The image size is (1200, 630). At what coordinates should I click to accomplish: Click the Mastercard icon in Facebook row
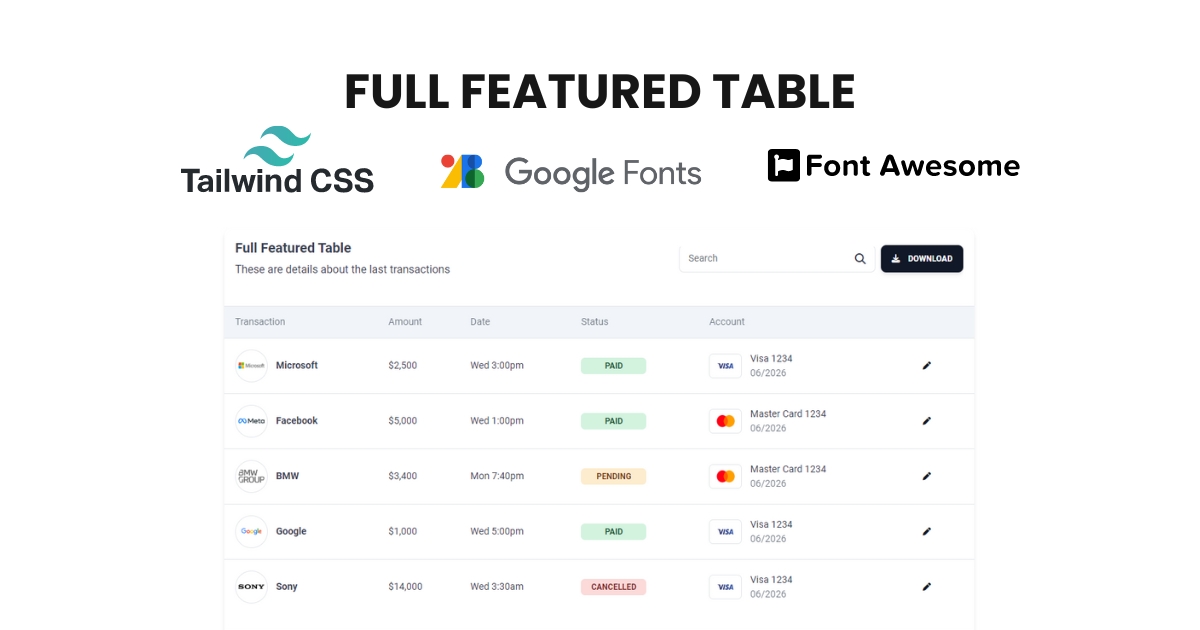725,421
